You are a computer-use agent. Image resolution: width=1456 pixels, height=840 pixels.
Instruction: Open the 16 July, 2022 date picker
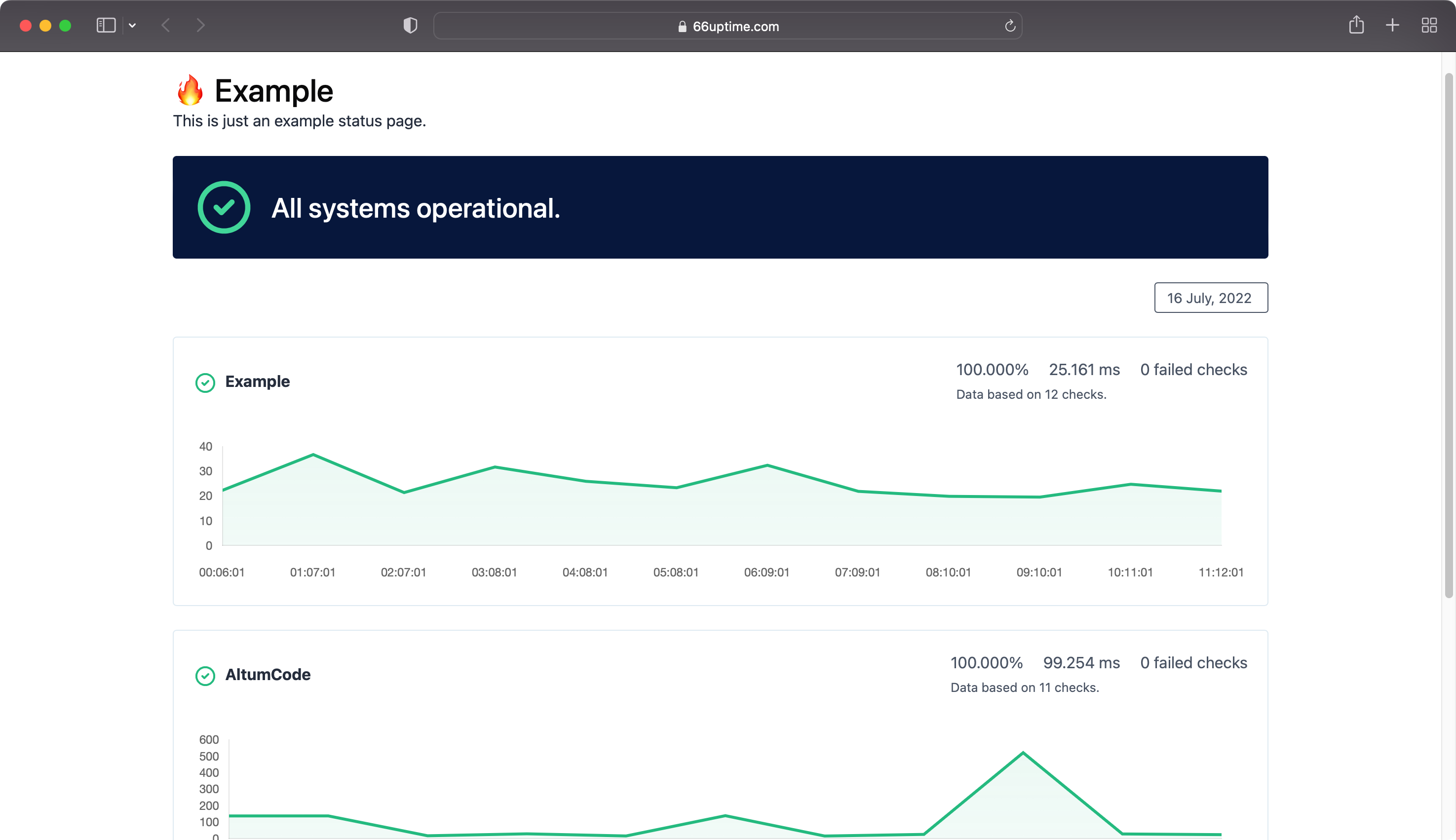(x=1211, y=298)
